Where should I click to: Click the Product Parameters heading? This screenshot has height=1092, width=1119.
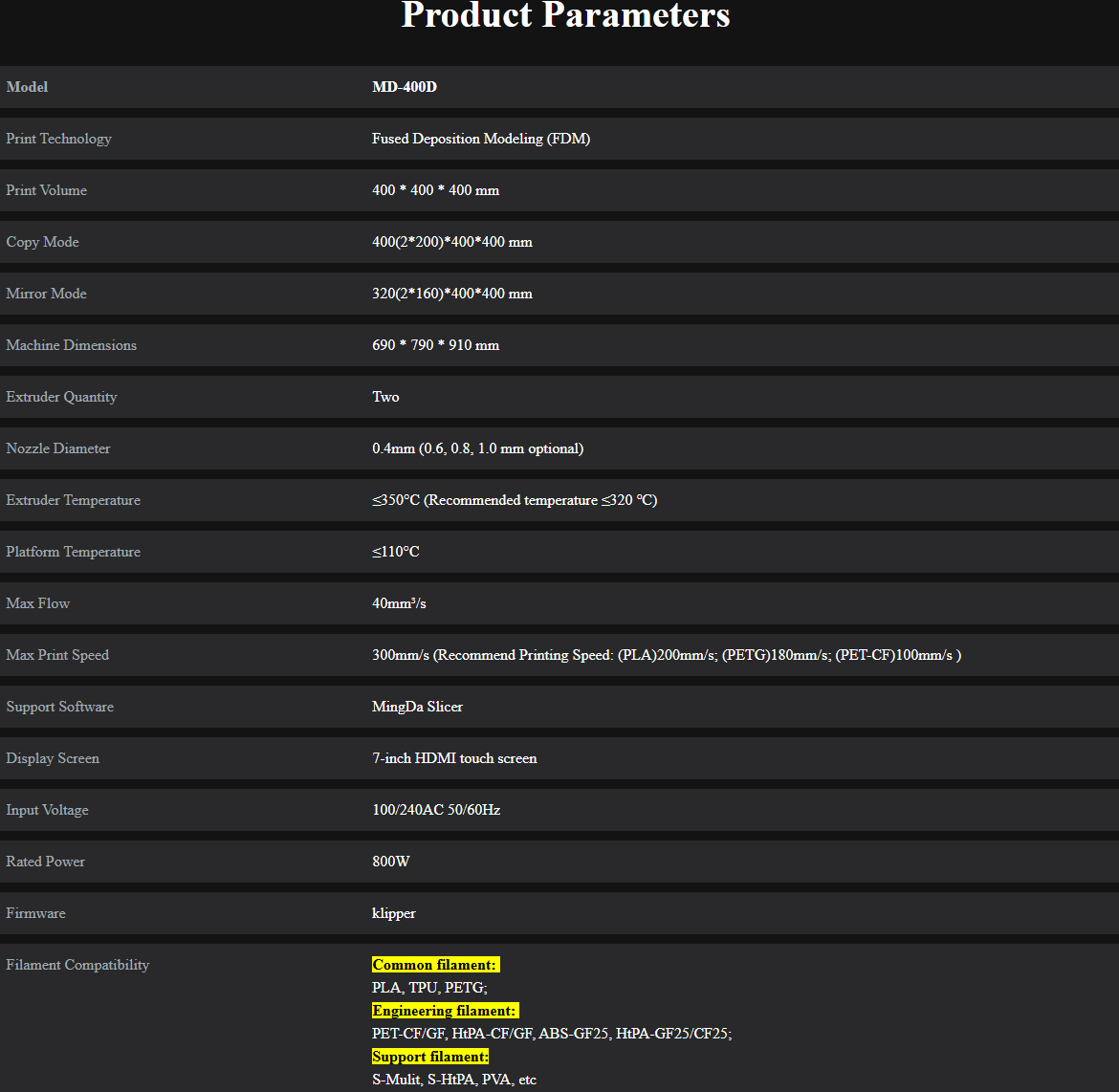tap(565, 15)
